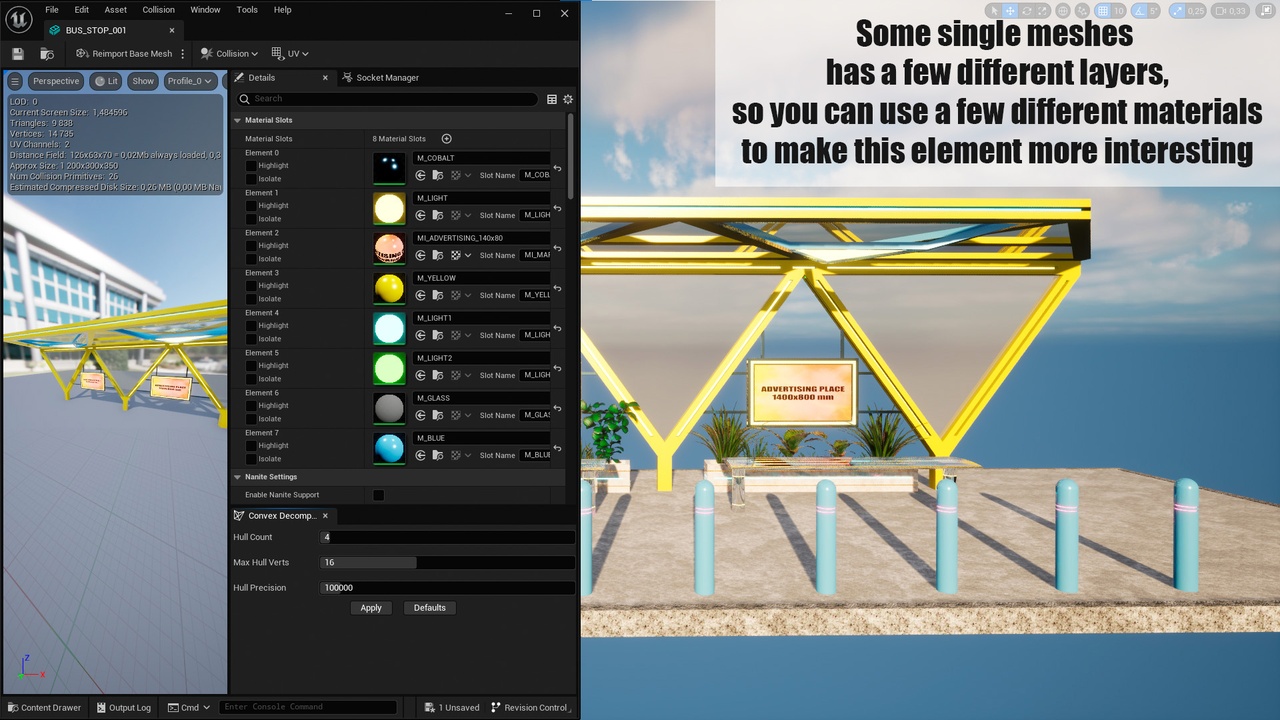Image resolution: width=1280 pixels, height=720 pixels.
Task: Check Highlight for Element 2
Action: (x=251, y=246)
